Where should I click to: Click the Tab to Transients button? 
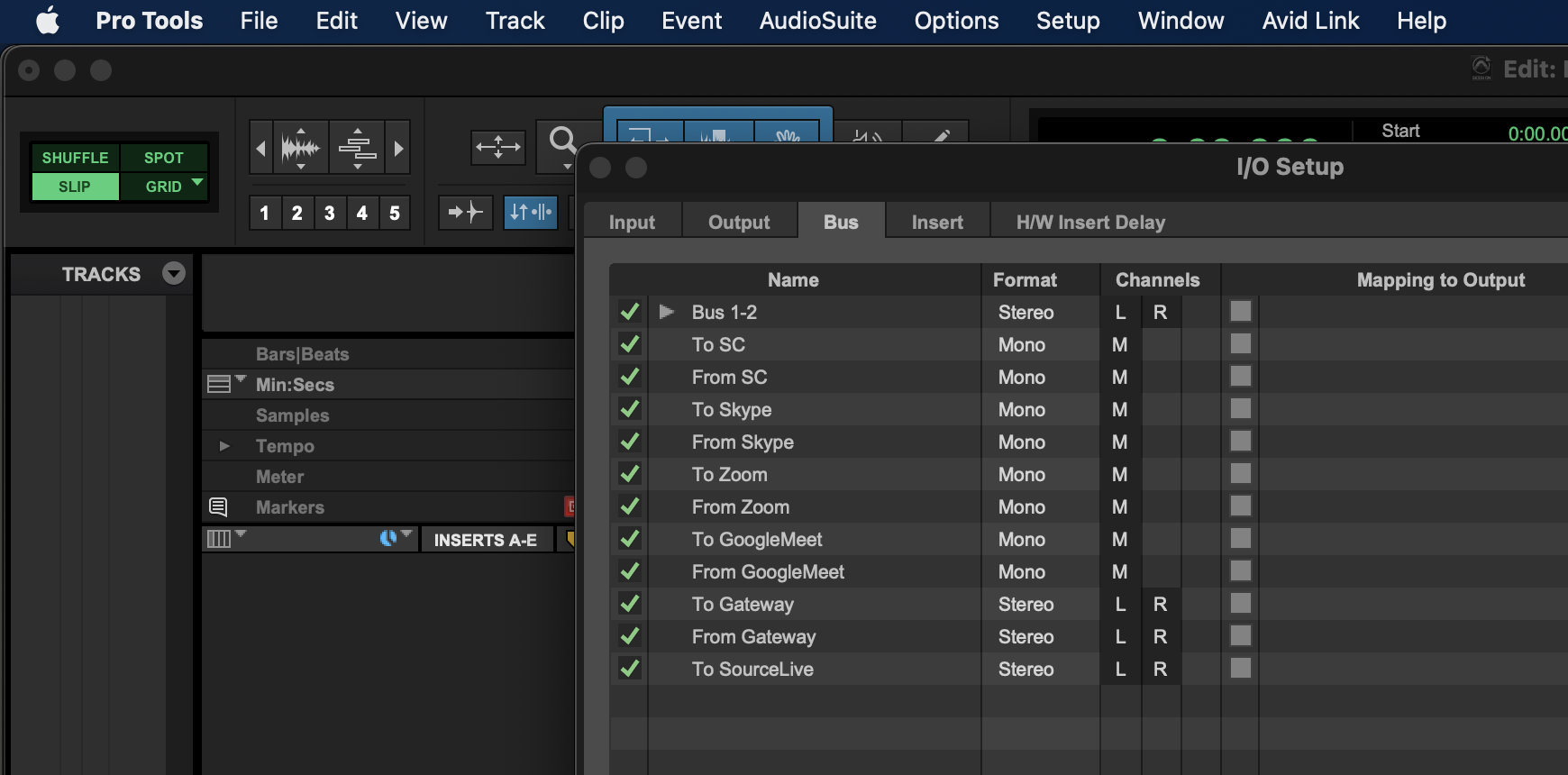pos(466,213)
